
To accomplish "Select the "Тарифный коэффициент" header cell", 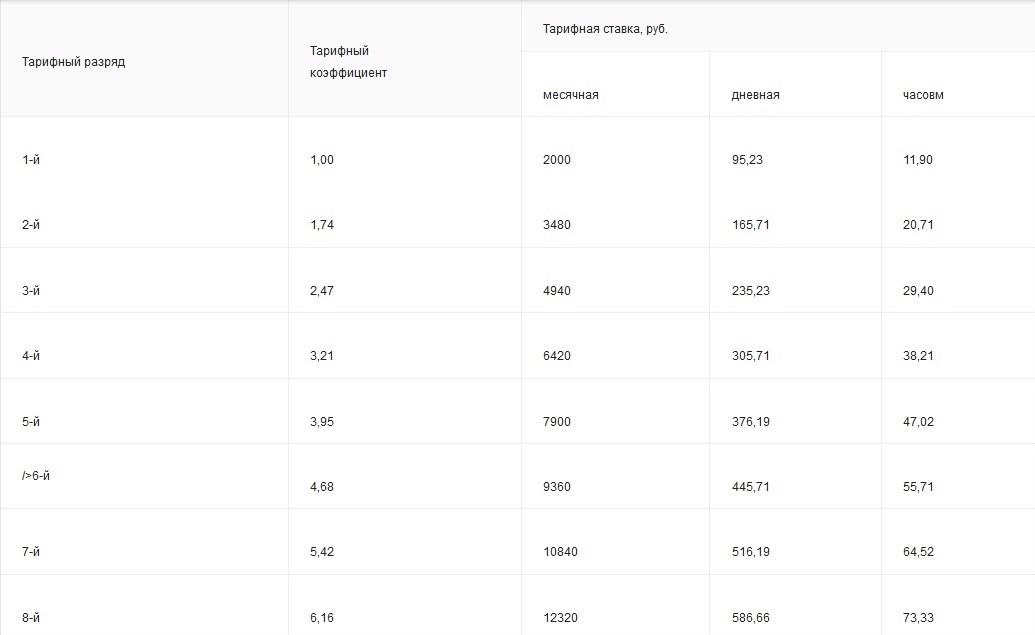I will point(348,62).
